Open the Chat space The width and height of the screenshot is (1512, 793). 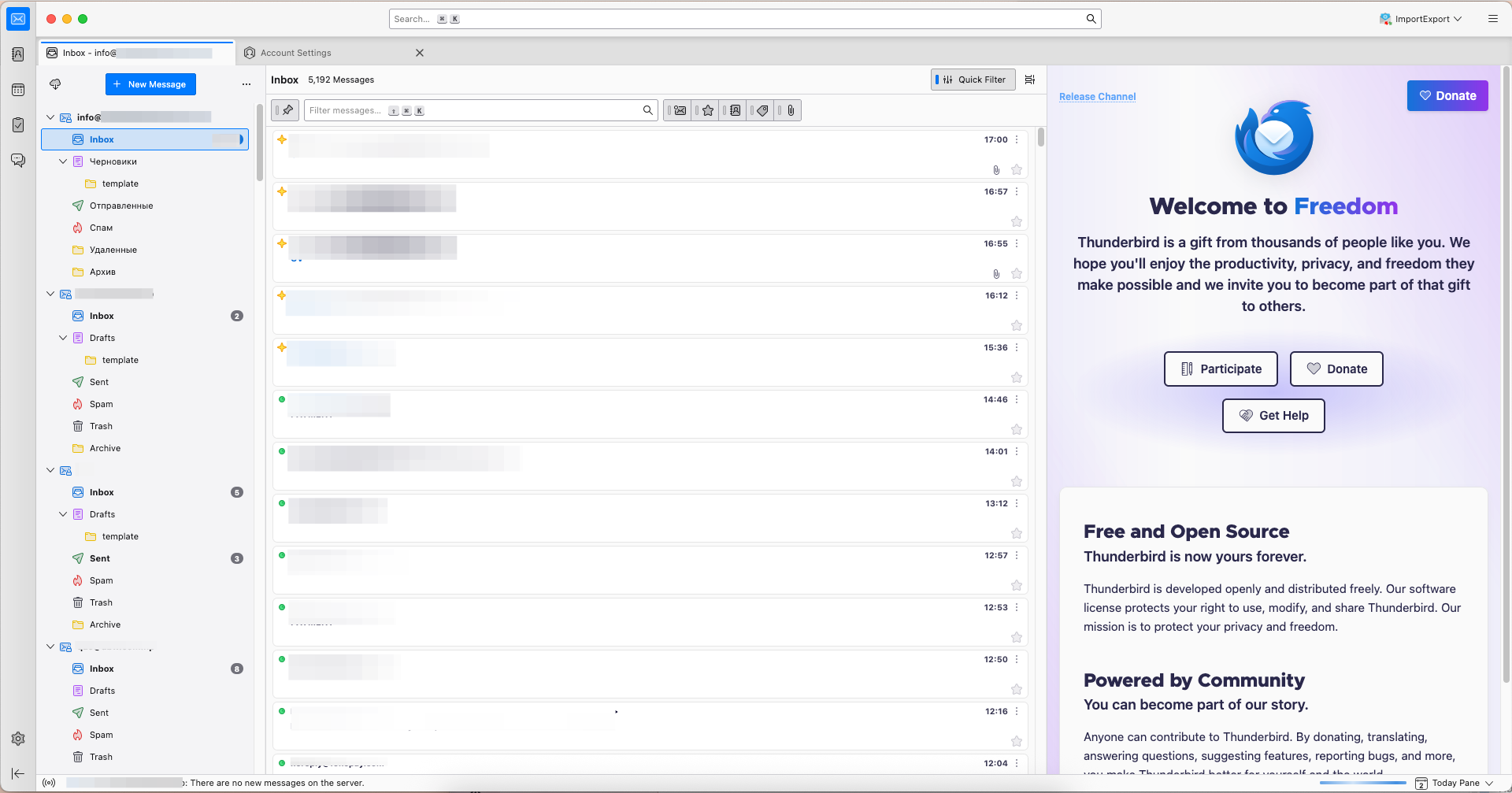(x=18, y=161)
